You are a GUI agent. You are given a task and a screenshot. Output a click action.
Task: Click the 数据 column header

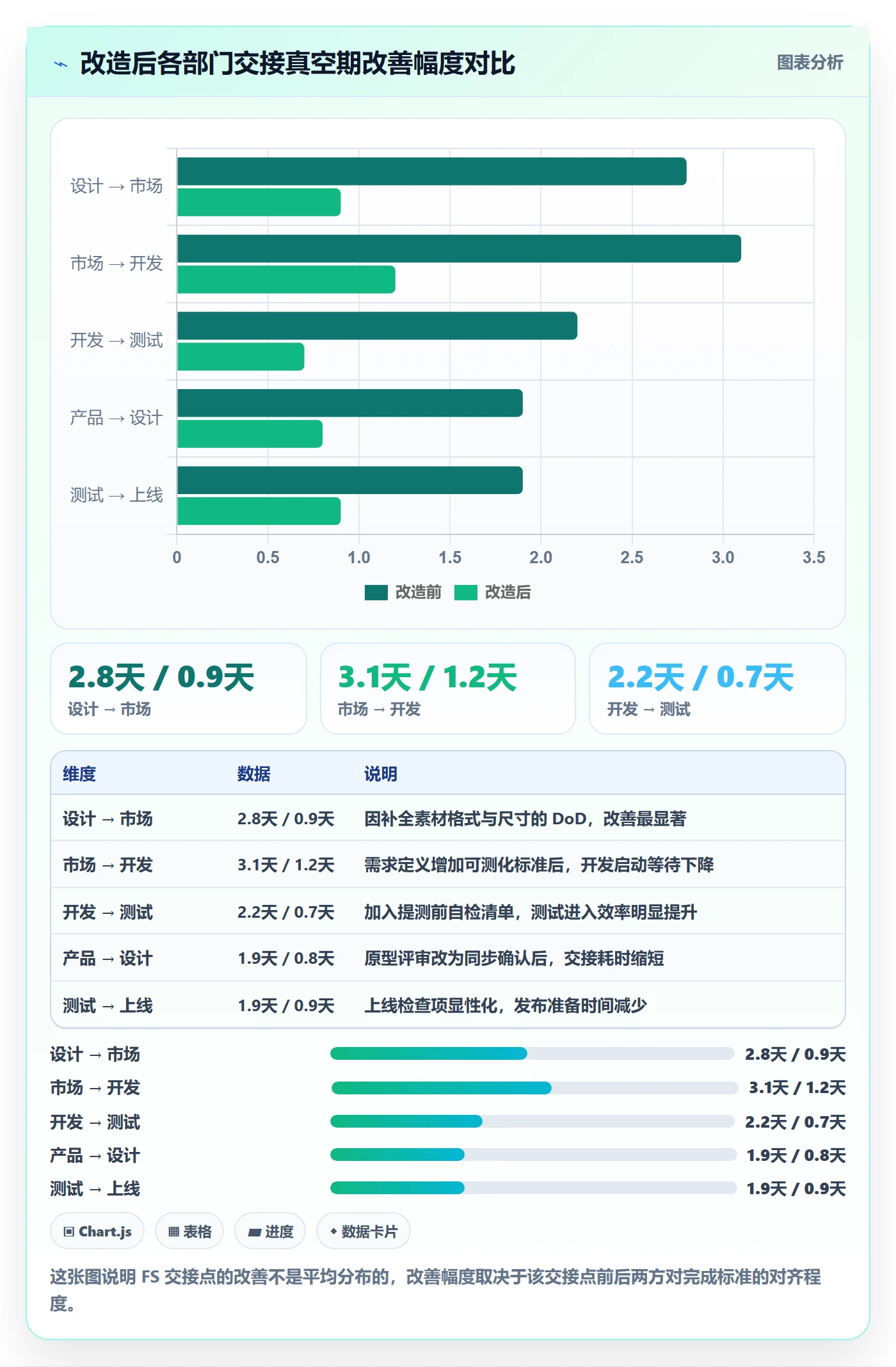pyautogui.click(x=254, y=774)
